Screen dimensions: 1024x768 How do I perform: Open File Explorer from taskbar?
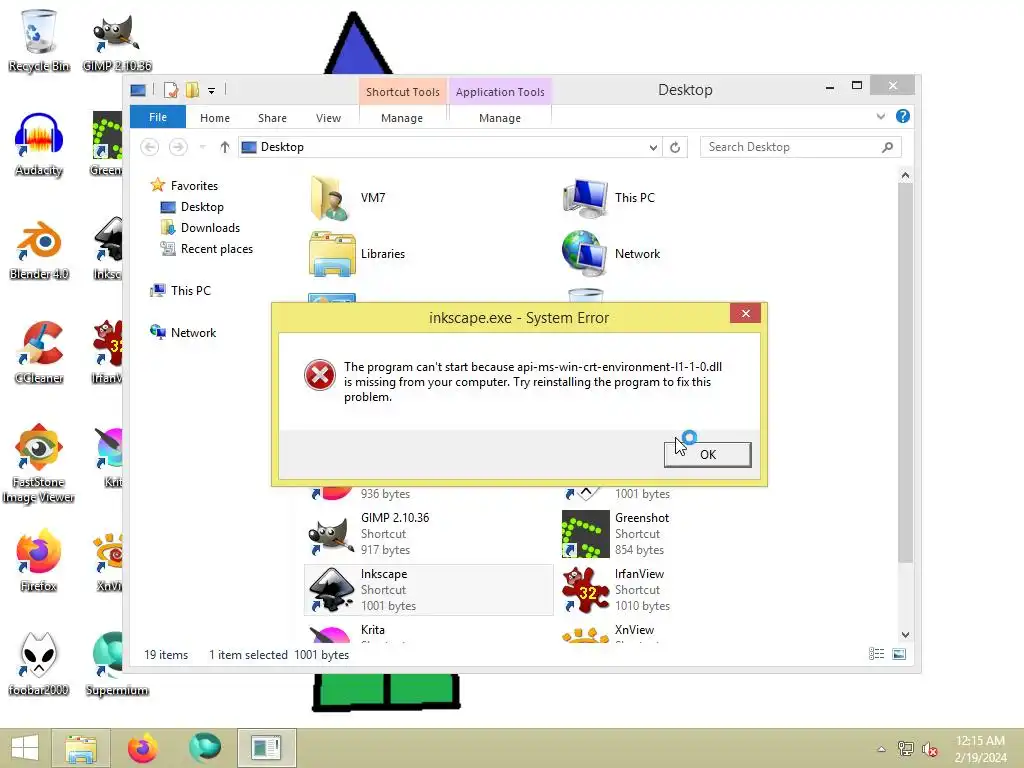(81, 748)
